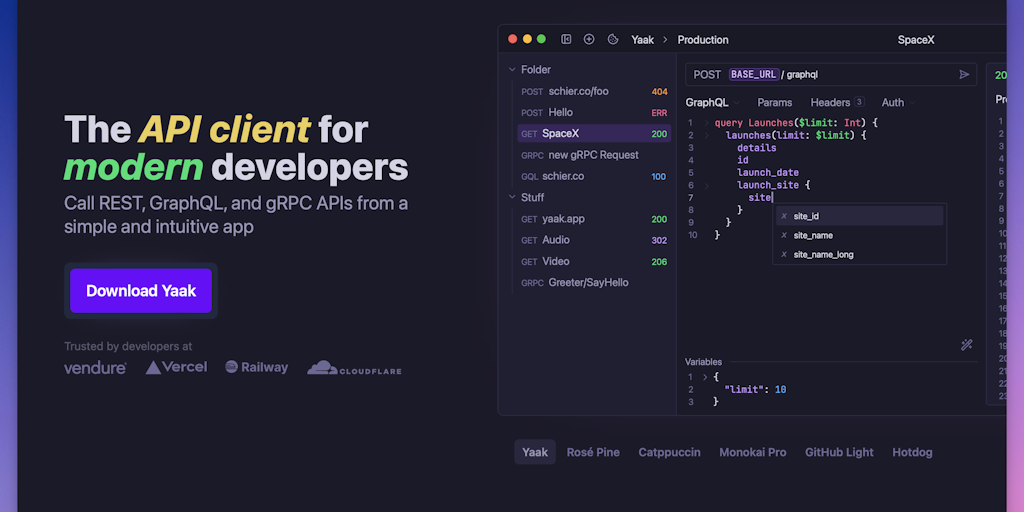Screen dimensions: 1024x512
Task: Click the Railway logo
Action: pos(257,367)
